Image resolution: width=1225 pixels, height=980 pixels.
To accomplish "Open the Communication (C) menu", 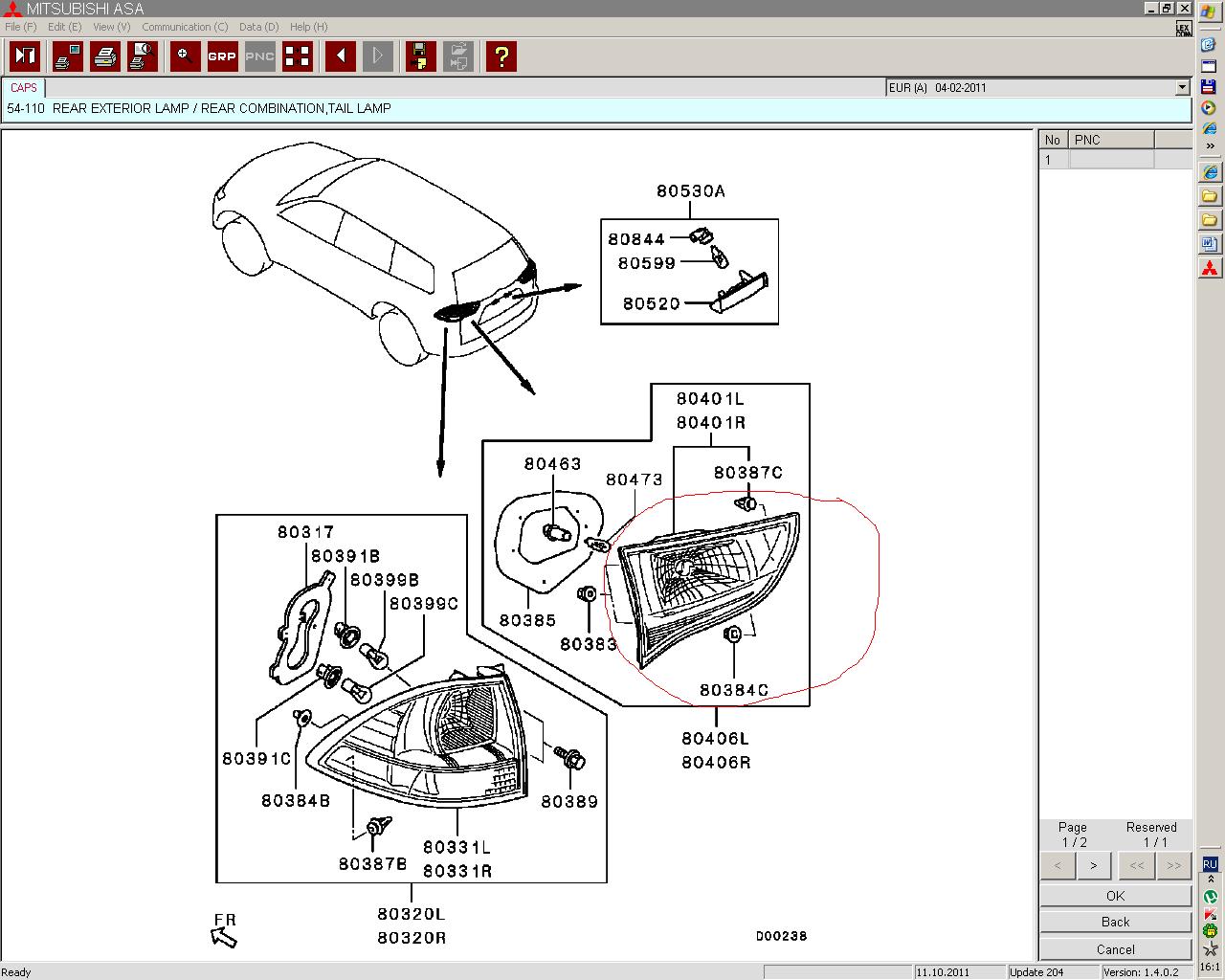I will (185, 27).
